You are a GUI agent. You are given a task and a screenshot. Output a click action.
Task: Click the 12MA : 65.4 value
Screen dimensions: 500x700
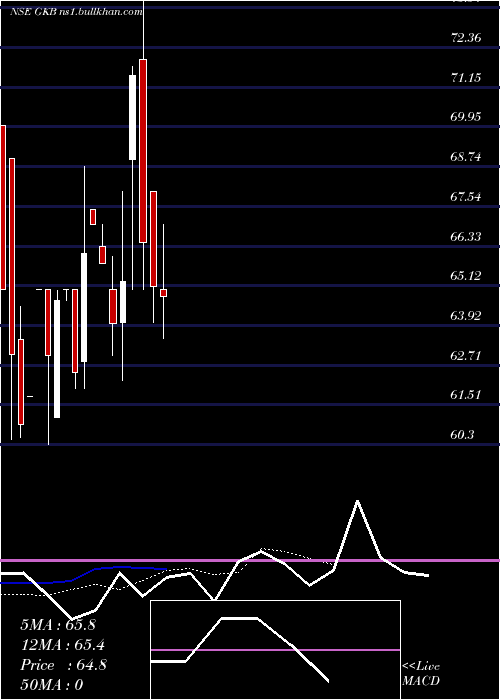(63, 645)
